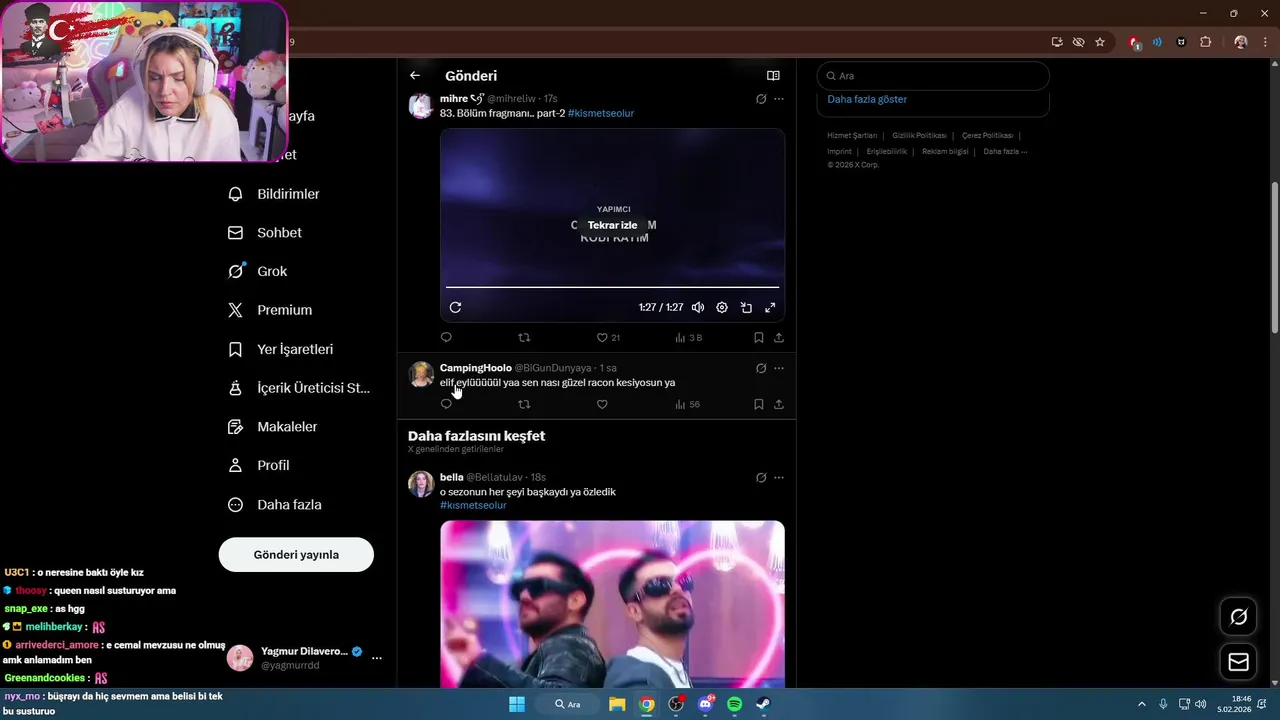This screenshot has width=1280, height=720.
Task: Open Grok icon on bella's post
Action: coord(761,477)
